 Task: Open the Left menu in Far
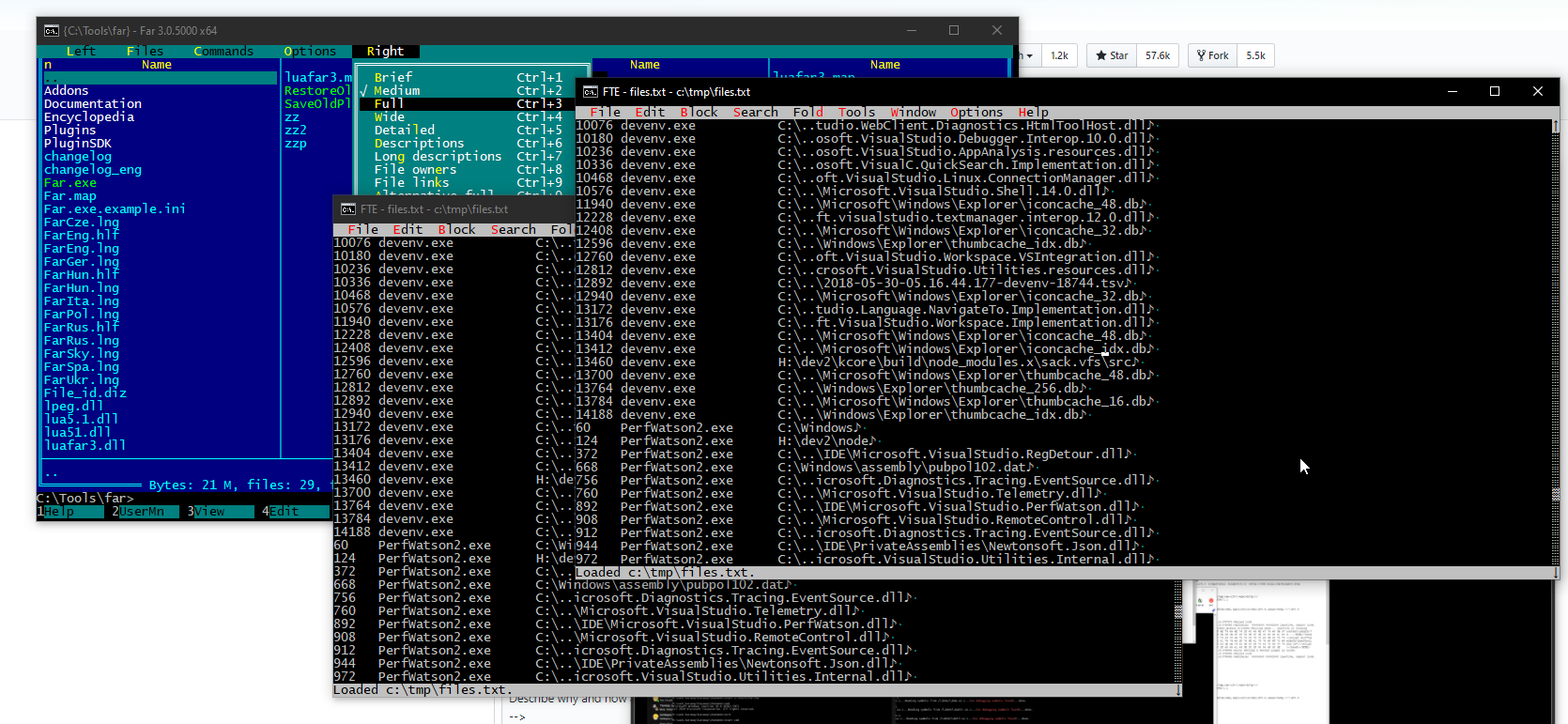point(81,51)
